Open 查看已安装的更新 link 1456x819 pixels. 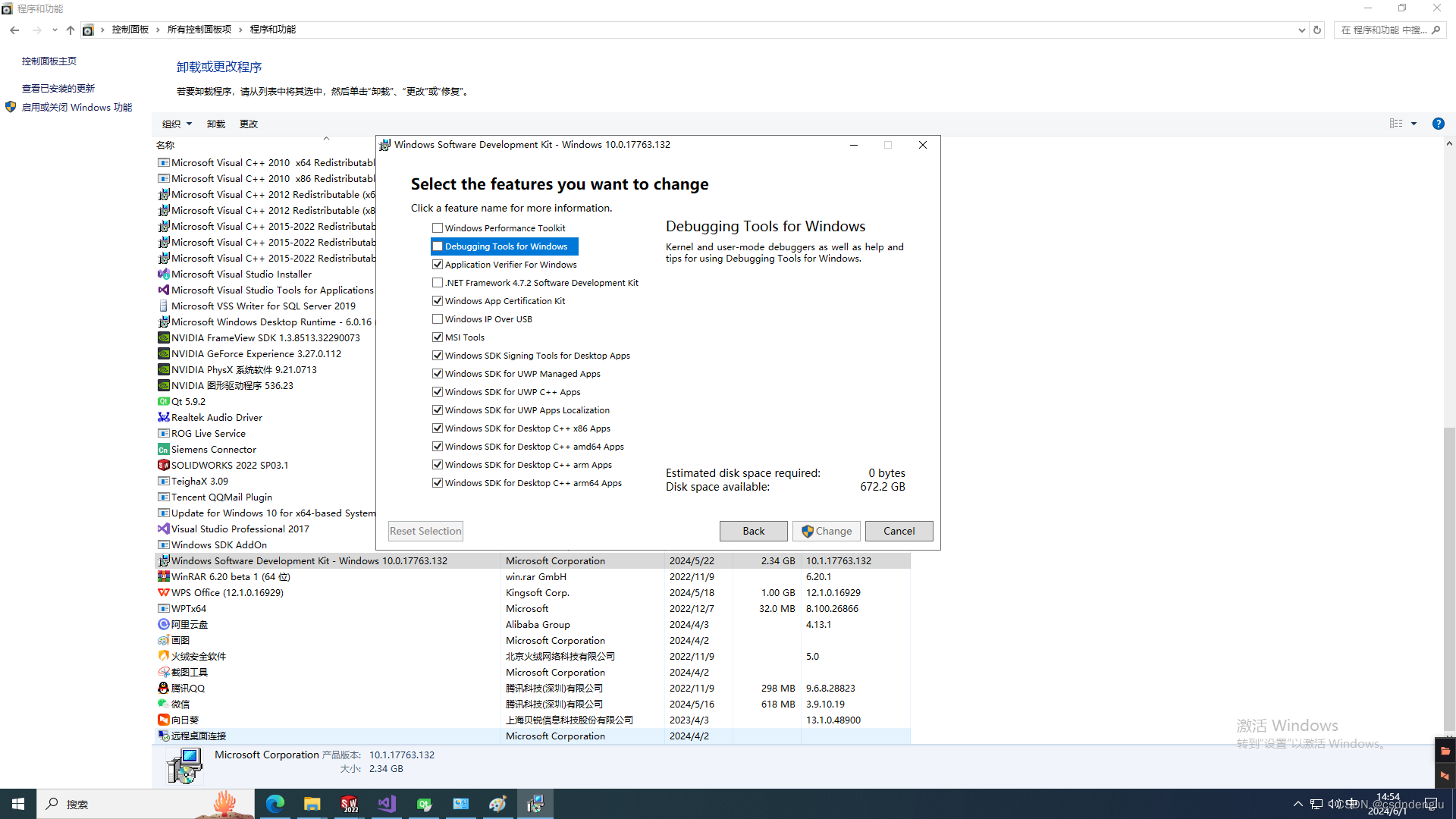[58, 89]
